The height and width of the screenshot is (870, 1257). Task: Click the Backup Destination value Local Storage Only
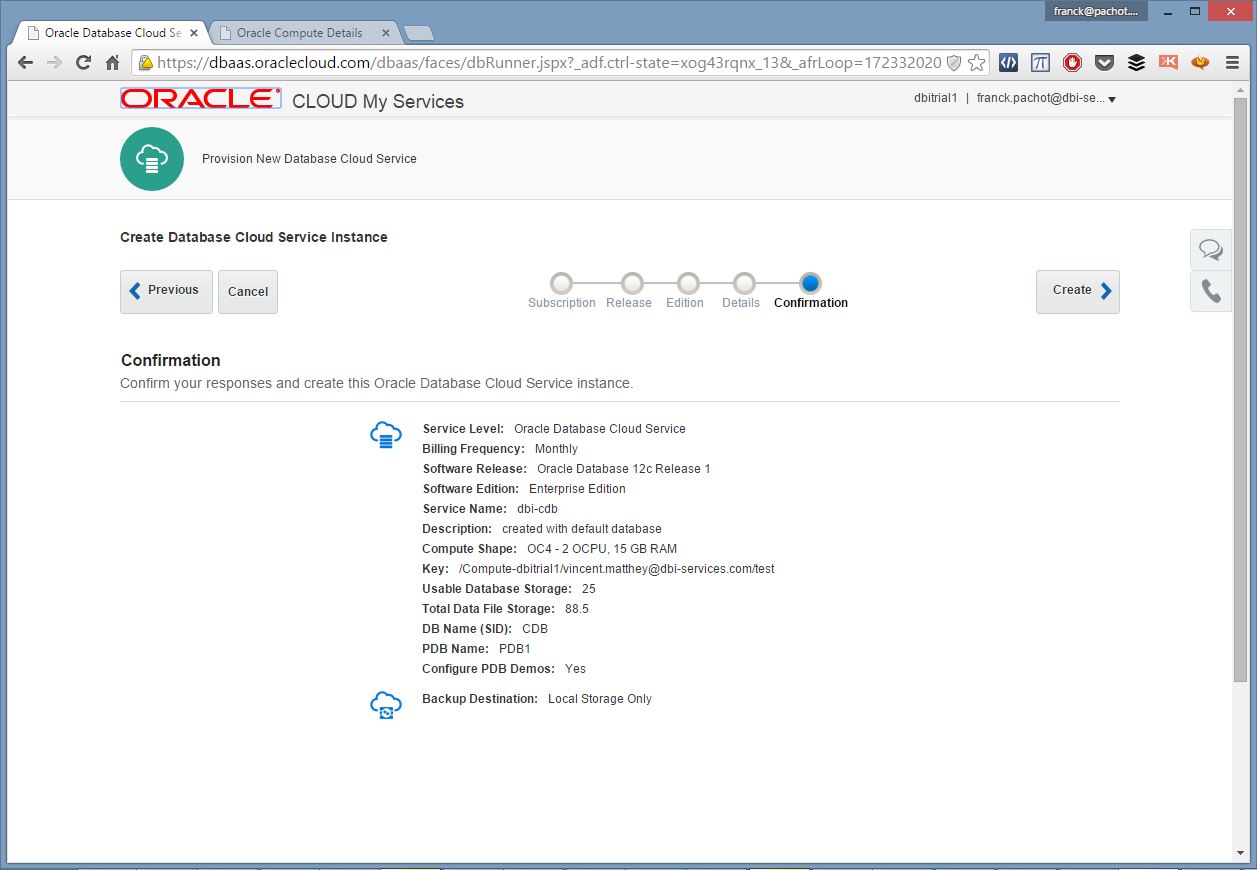pyautogui.click(x=600, y=699)
